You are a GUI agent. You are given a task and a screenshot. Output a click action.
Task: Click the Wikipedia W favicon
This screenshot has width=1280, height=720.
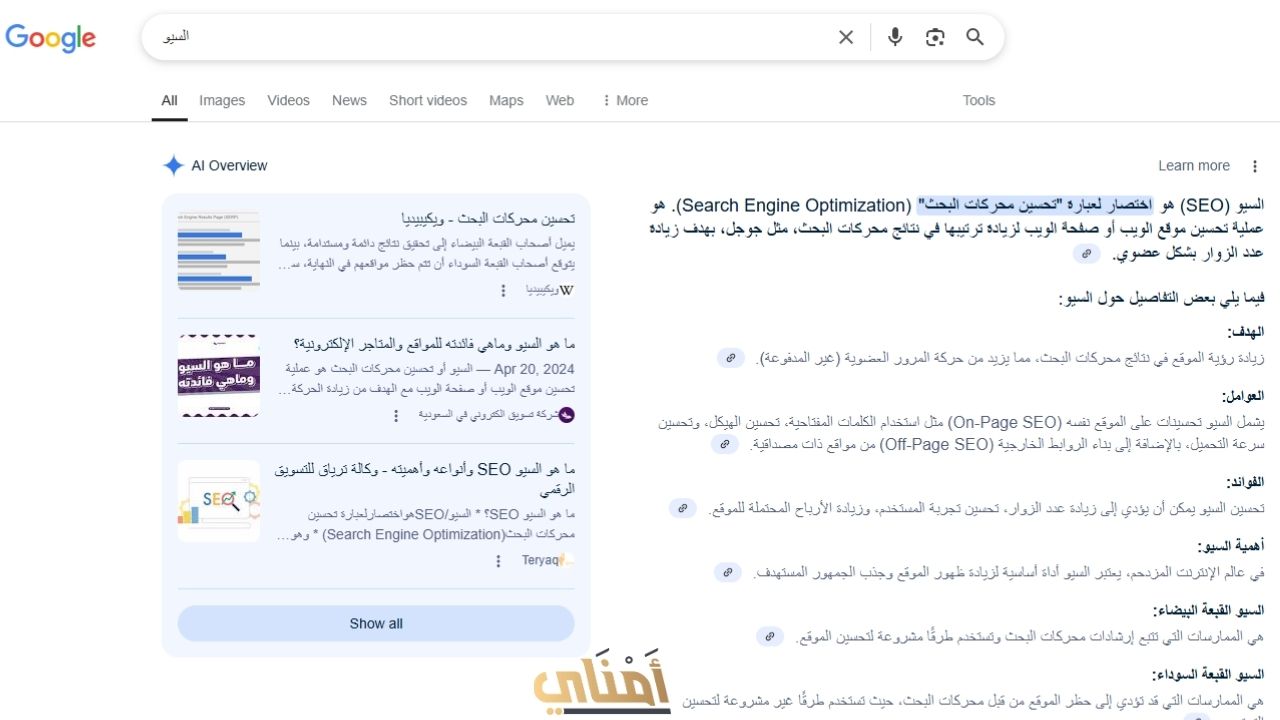(x=567, y=290)
